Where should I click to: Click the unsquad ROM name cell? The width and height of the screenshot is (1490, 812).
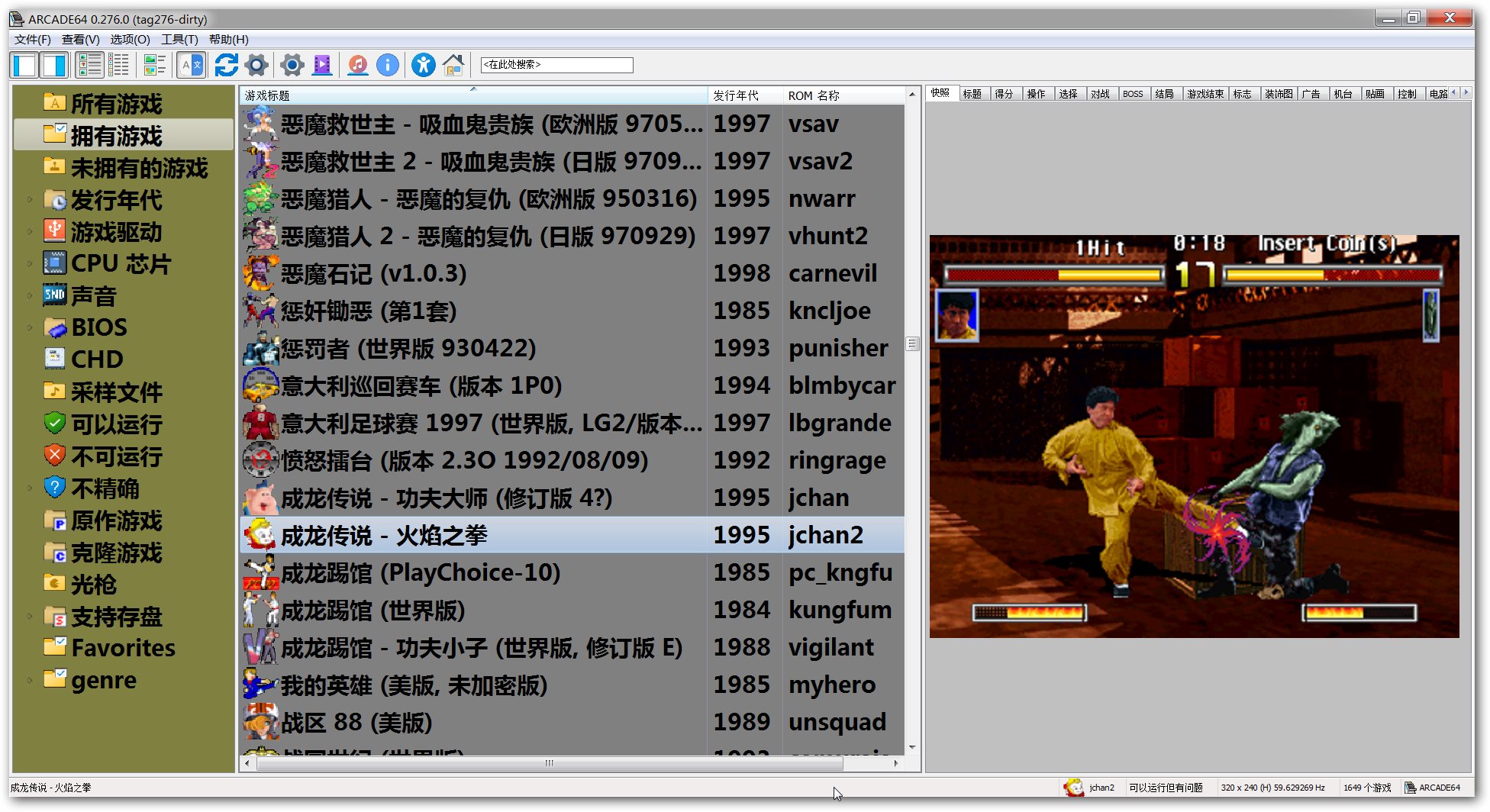(837, 722)
